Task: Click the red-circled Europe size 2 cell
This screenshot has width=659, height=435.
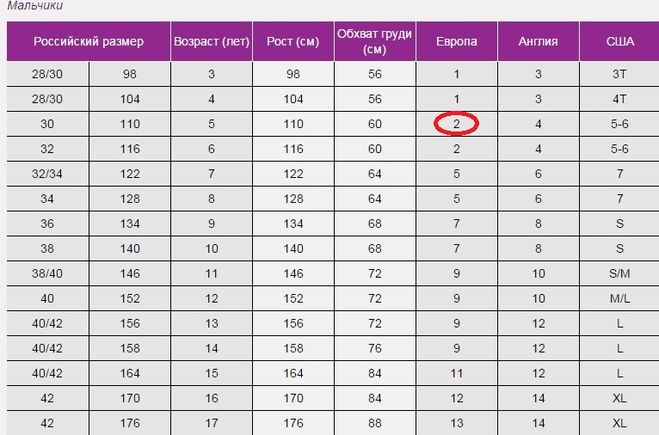Action: 456,124
